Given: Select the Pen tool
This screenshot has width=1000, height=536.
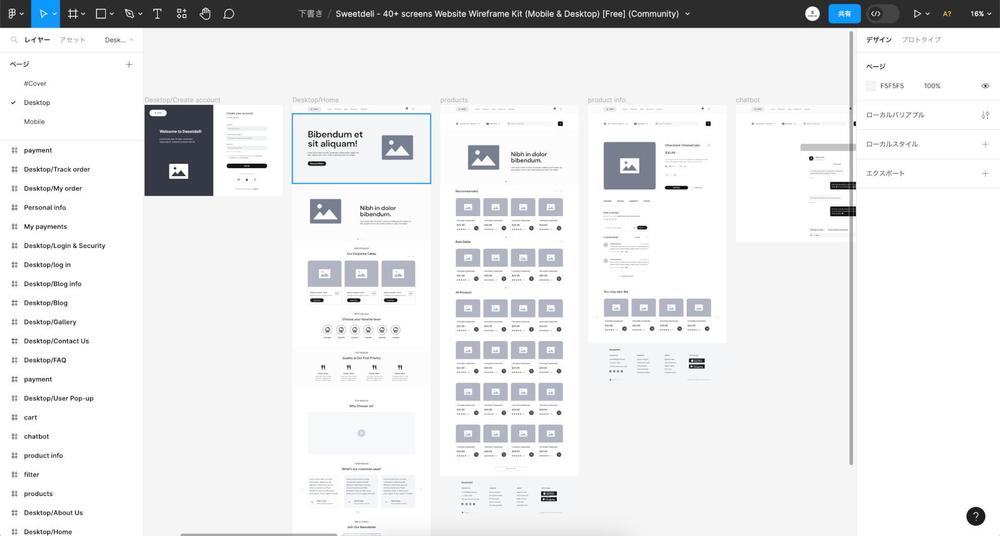Looking at the screenshot, I should [129, 13].
